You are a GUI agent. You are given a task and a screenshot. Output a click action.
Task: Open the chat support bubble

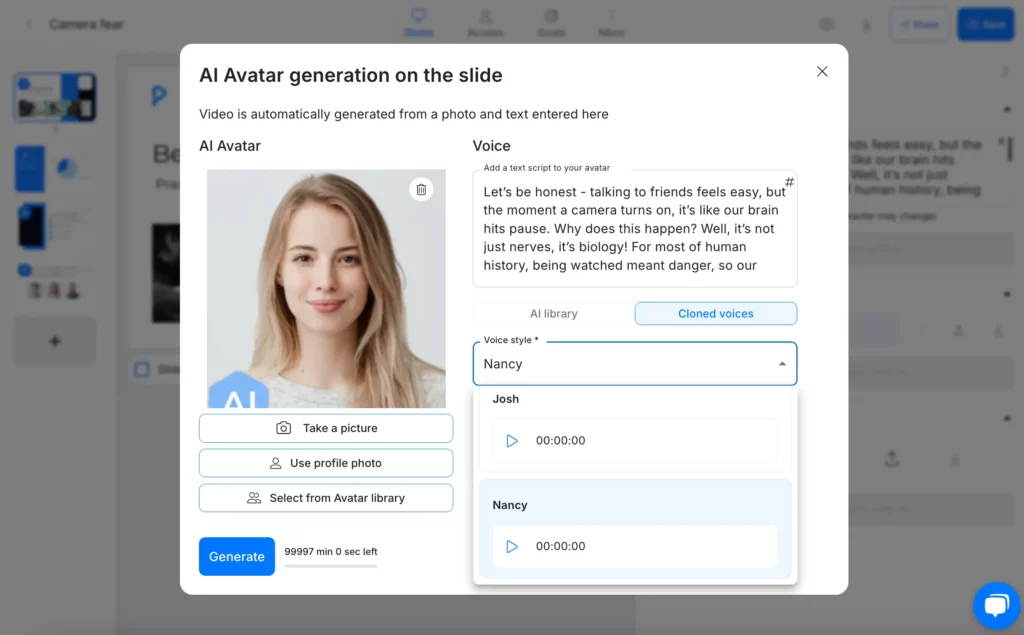(x=996, y=605)
